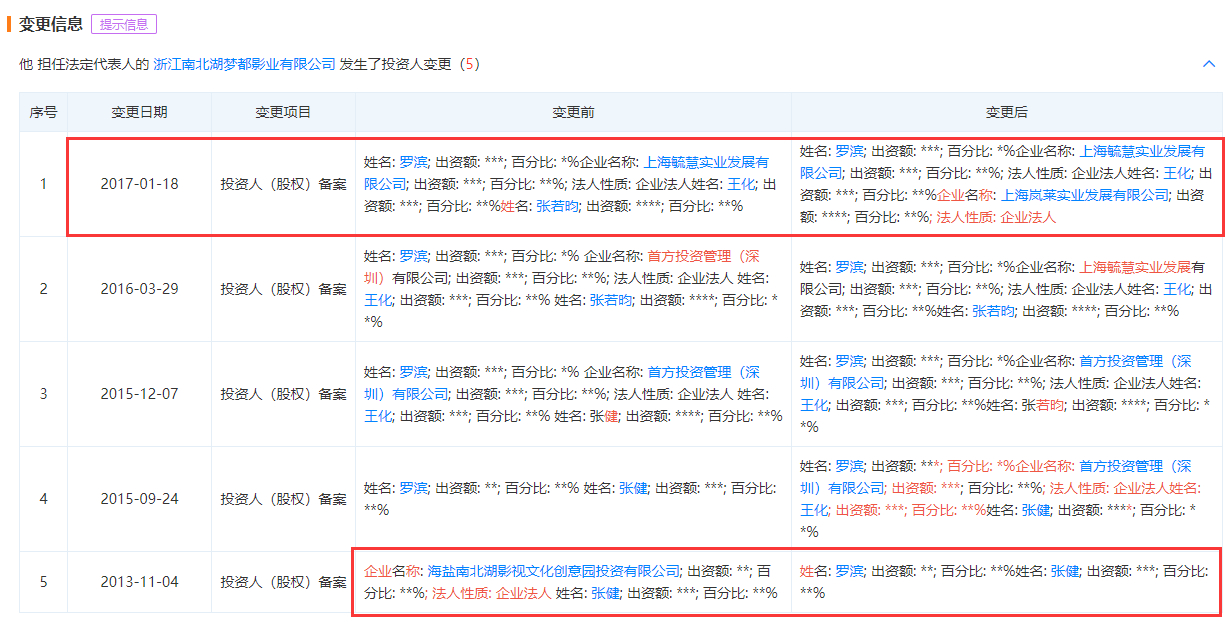Open 罗滨 link in 变更前 of 2016-03-29 row

[413, 256]
